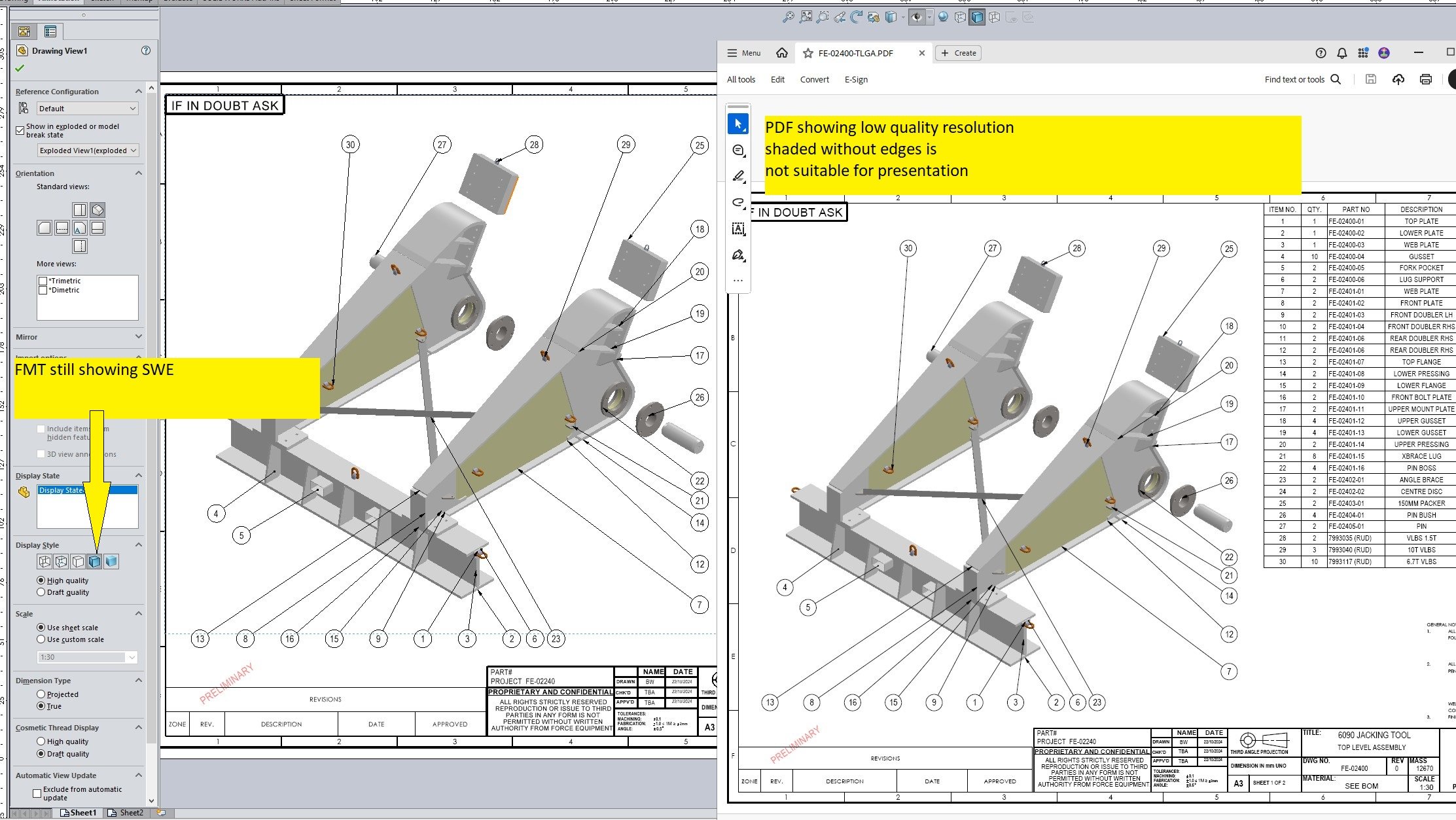Click the Drawing View1 help icon
The image size is (1456, 820).
click(146, 50)
